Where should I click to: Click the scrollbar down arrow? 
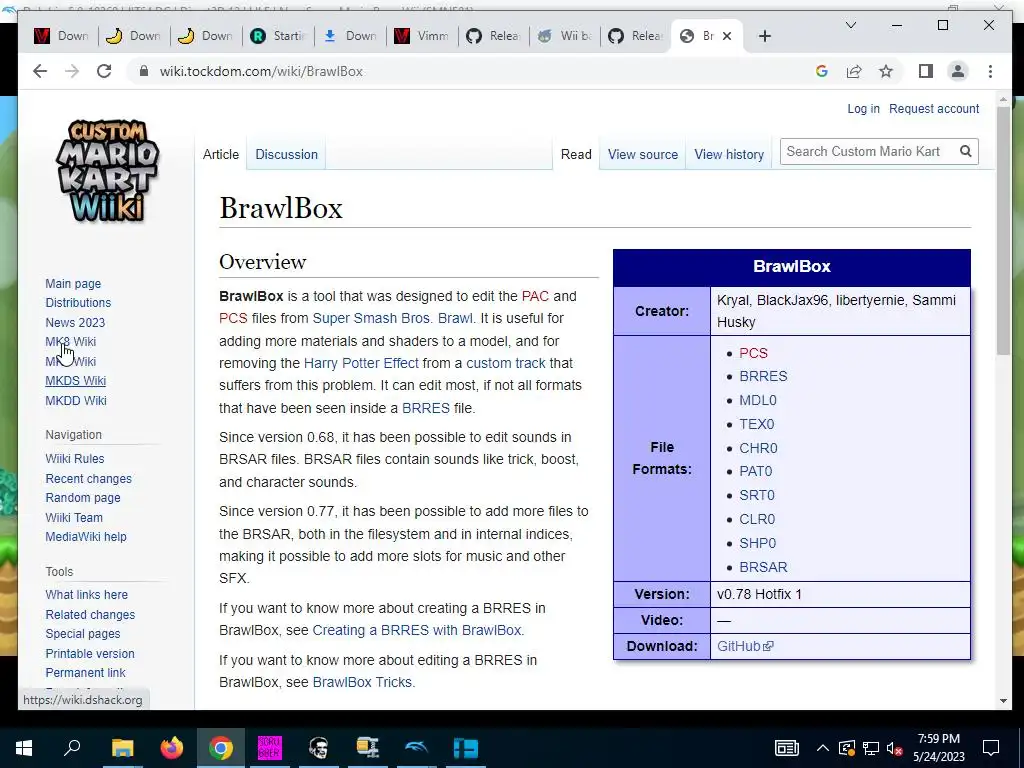(x=1003, y=701)
